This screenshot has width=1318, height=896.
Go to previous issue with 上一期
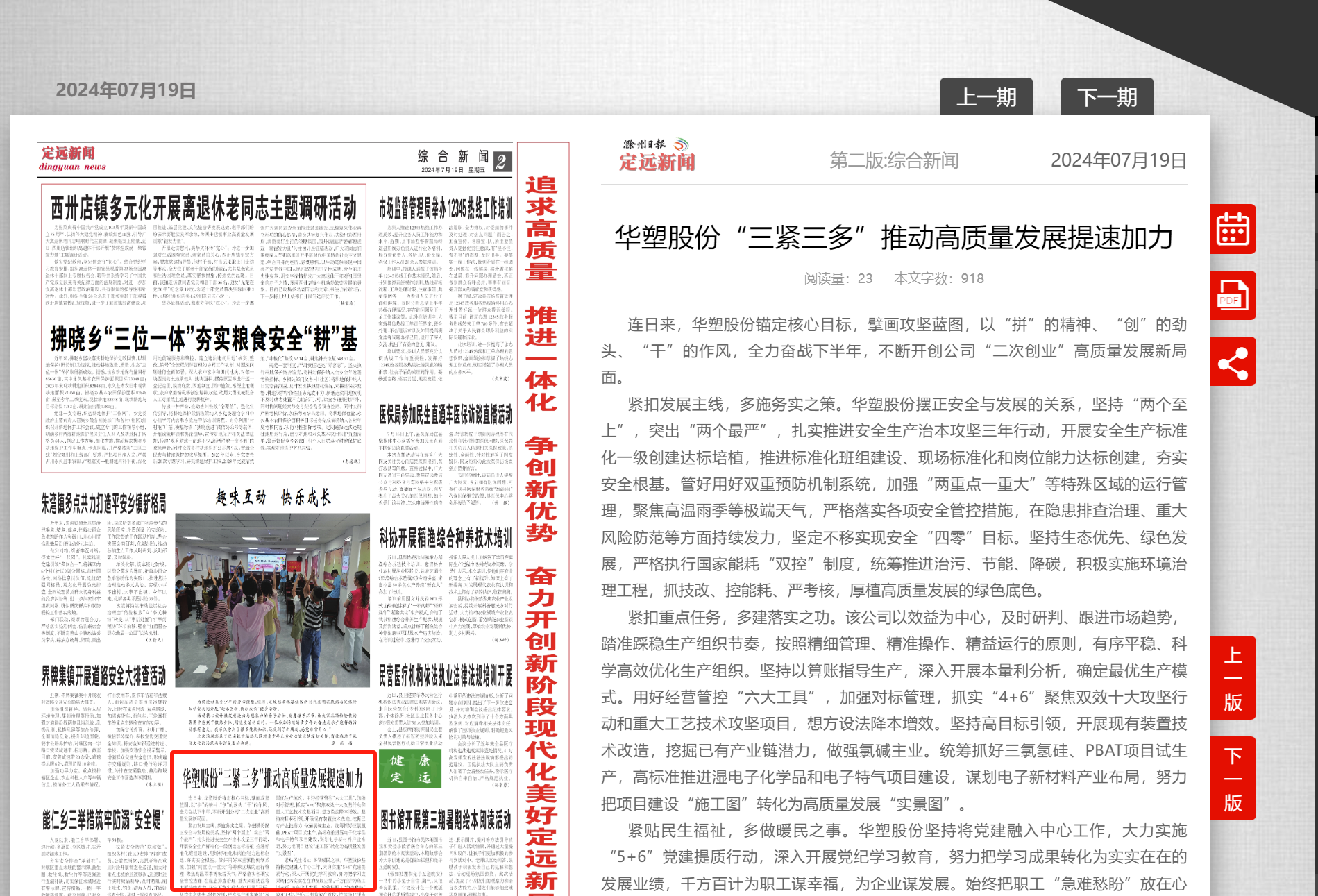(x=986, y=97)
